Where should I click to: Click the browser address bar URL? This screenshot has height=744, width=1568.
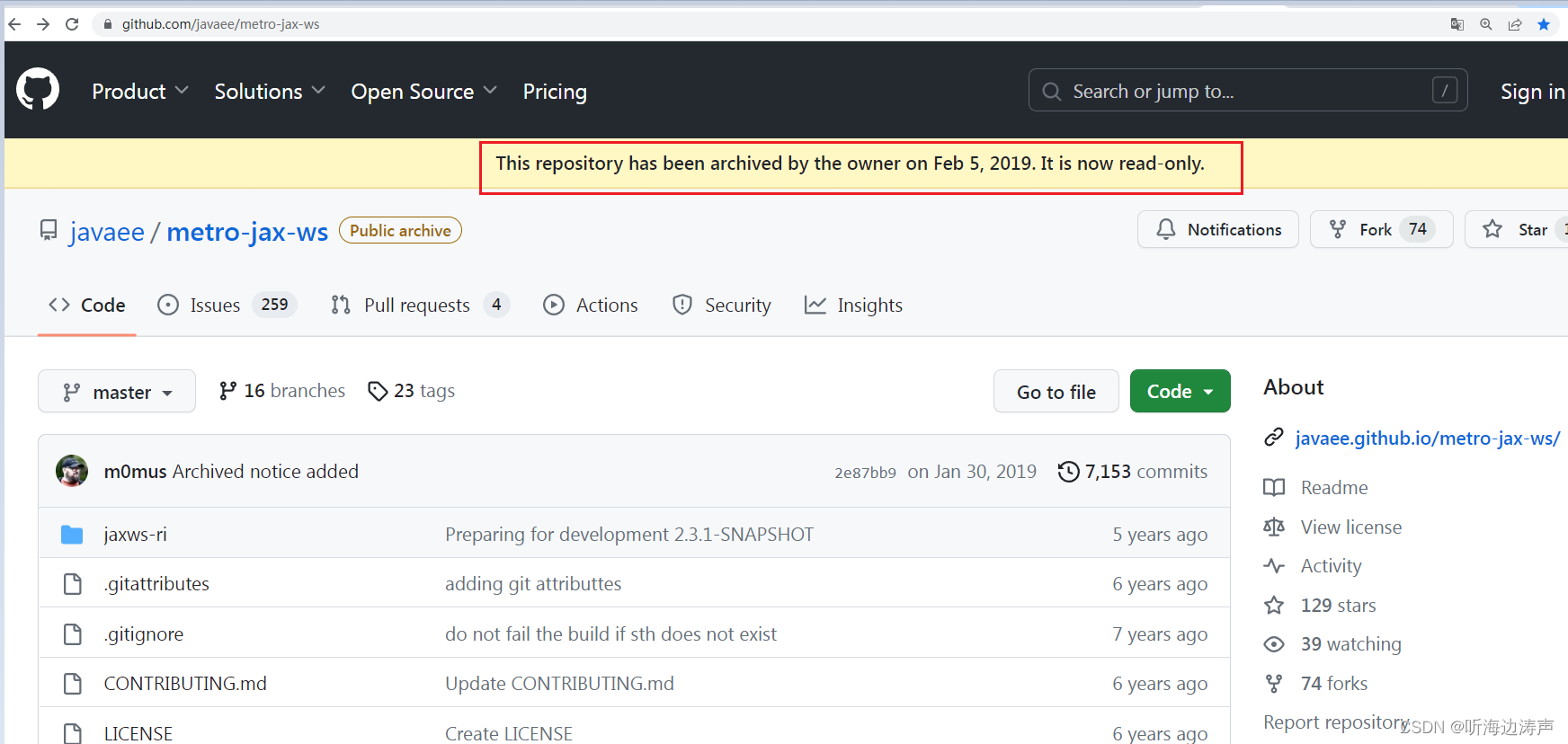click(x=220, y=24)
